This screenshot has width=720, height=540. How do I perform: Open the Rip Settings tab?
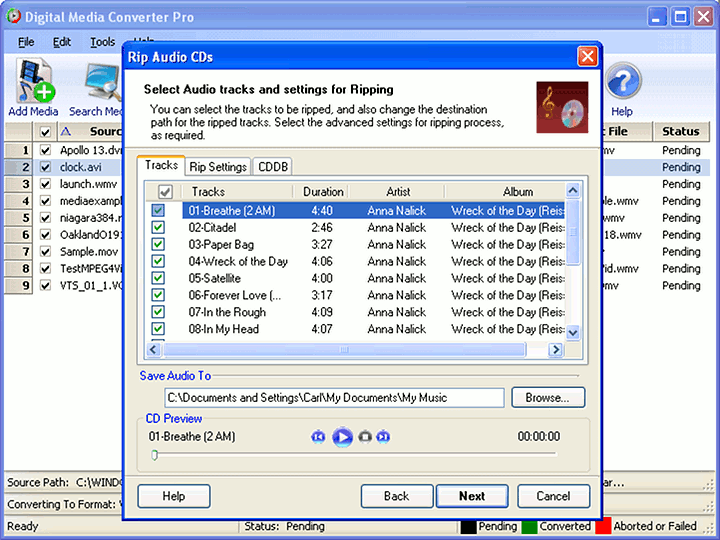(x=218, y=167)
